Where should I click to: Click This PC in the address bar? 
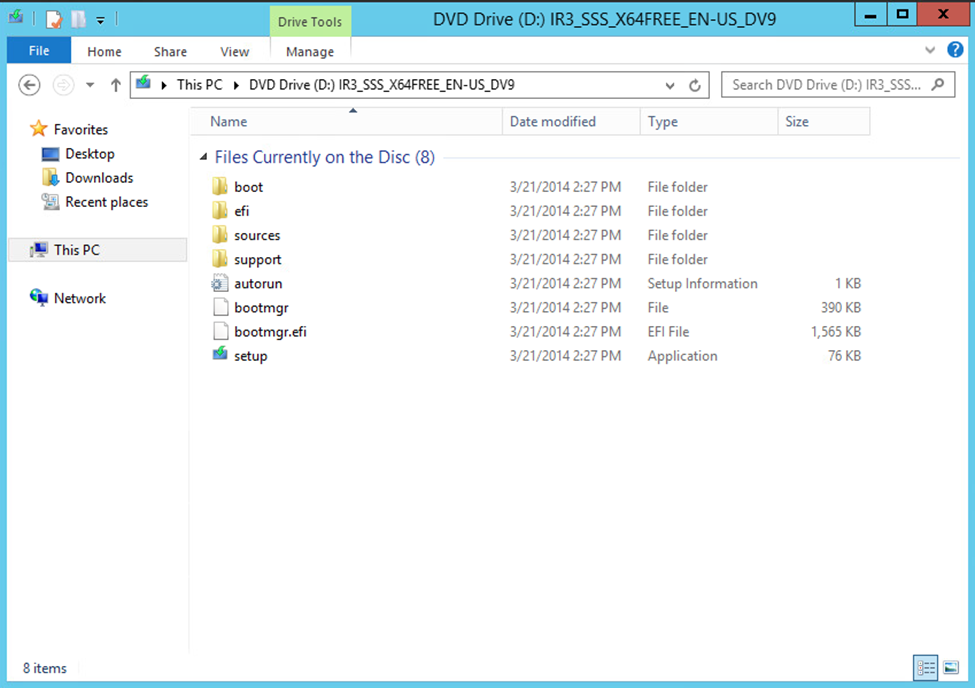tap(200, 85)
